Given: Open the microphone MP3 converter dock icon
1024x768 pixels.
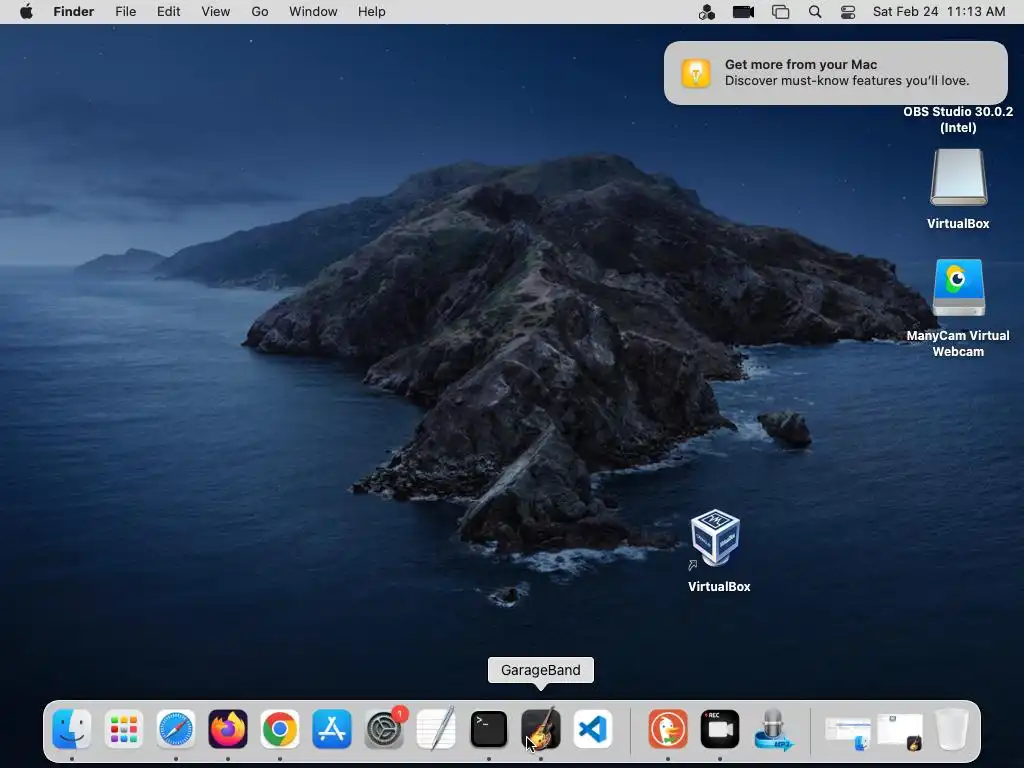Looking at the screenshot, I should 773,729.
